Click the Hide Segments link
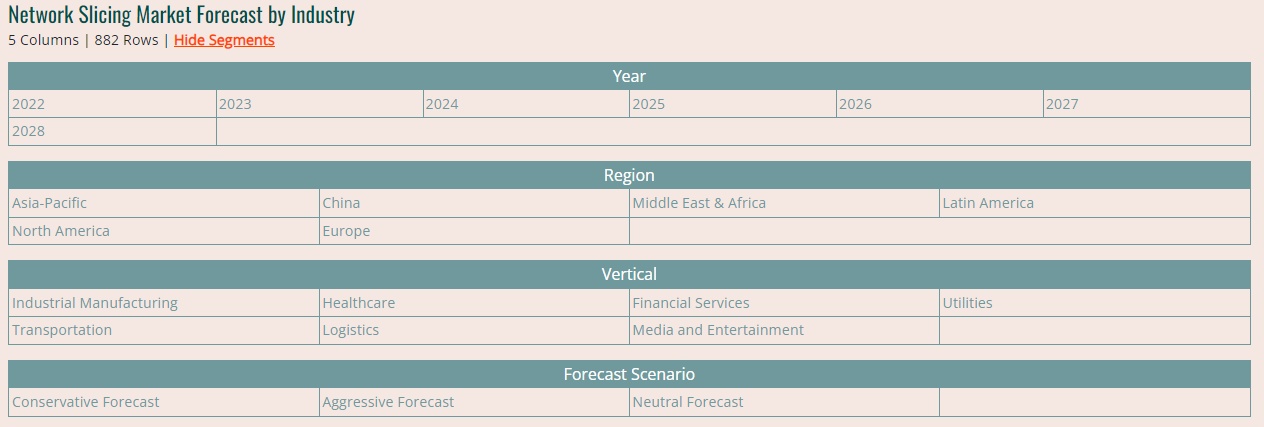The width and height of the screenshot is (1264, 427). pyautogui.click(x=224, y=40)
